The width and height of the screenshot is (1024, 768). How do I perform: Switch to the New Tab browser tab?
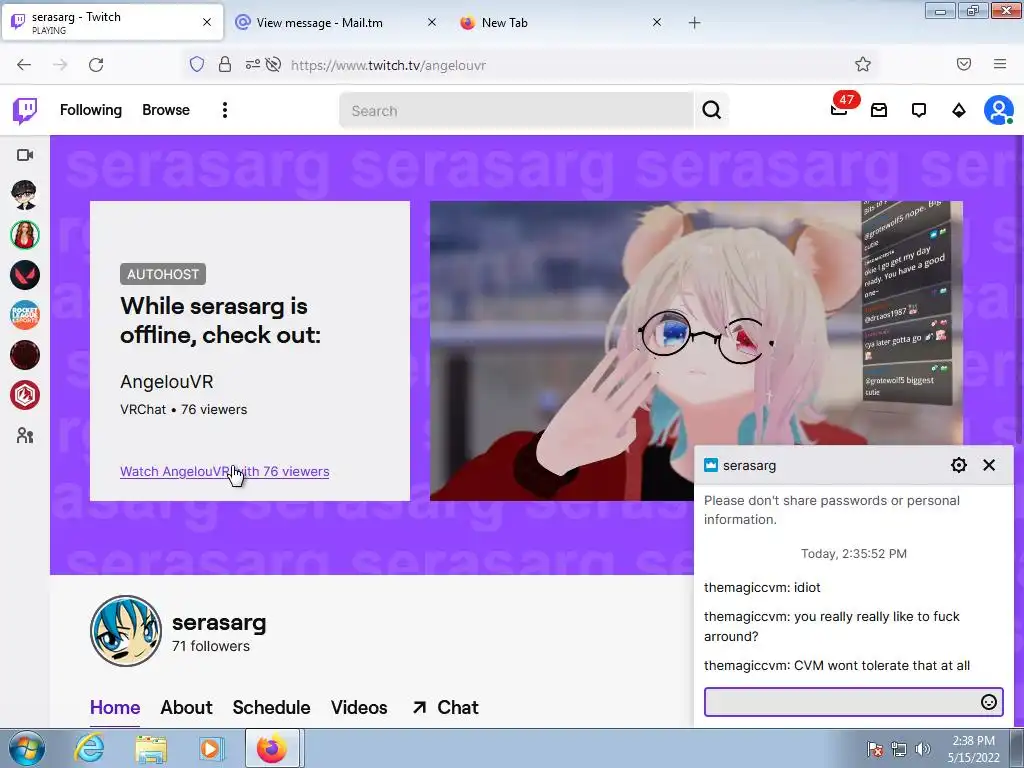pyautogui.click(x=560, y=22)
